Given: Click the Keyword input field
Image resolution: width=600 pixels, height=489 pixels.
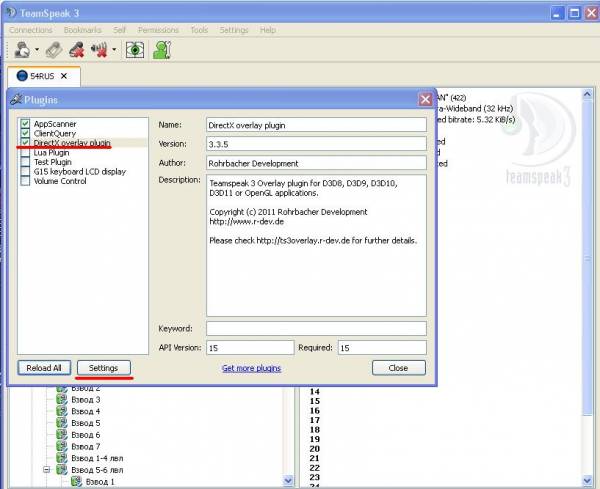Looking at the screenshot, I should click(316, 328).
